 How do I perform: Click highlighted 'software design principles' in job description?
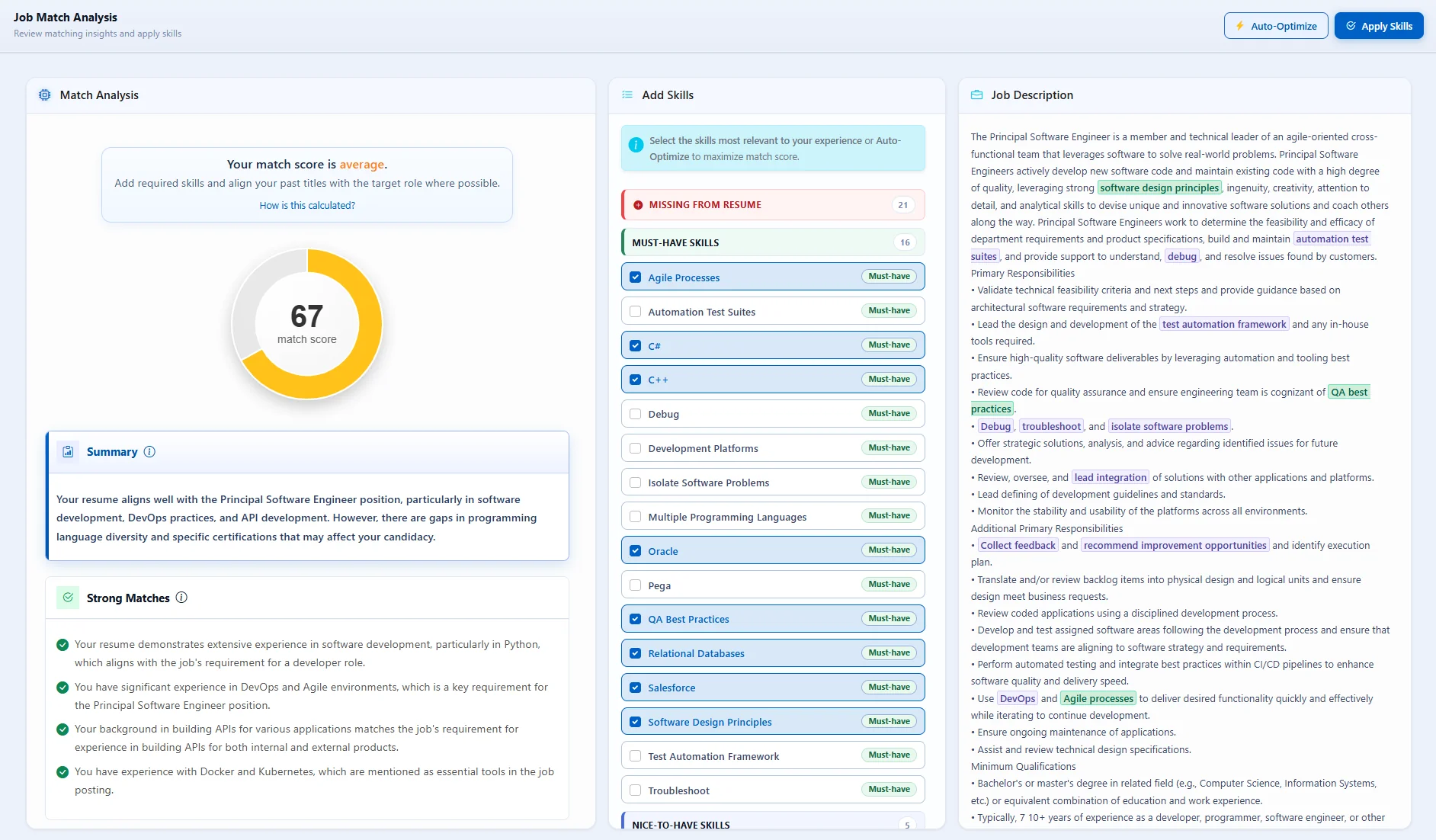tap(1159, 188)
